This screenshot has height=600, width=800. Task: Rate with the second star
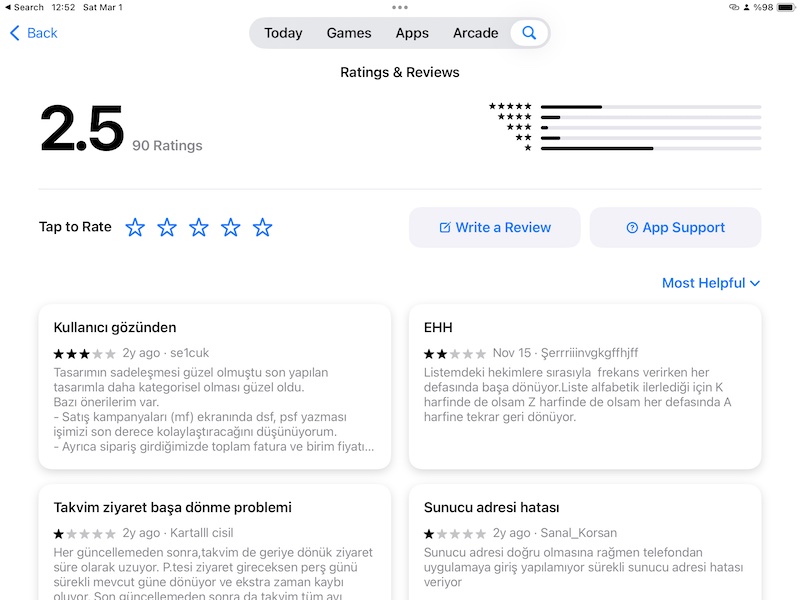(x=167, y=228)
